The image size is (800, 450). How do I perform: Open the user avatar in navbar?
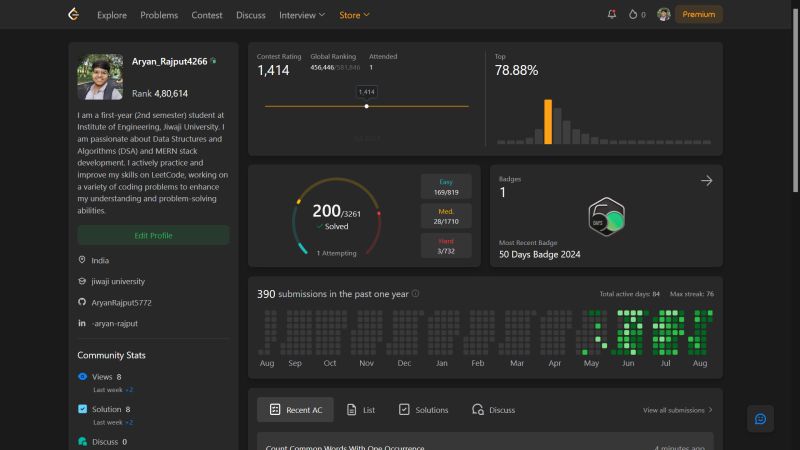[x=663, y=14]
